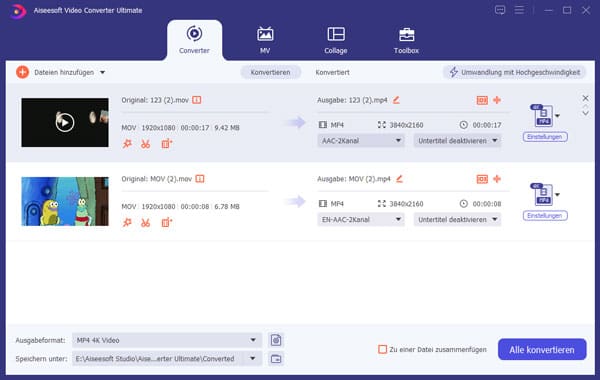
Task: Open the enhance video tool for MOV (2).mov
Action: point(166,223)
